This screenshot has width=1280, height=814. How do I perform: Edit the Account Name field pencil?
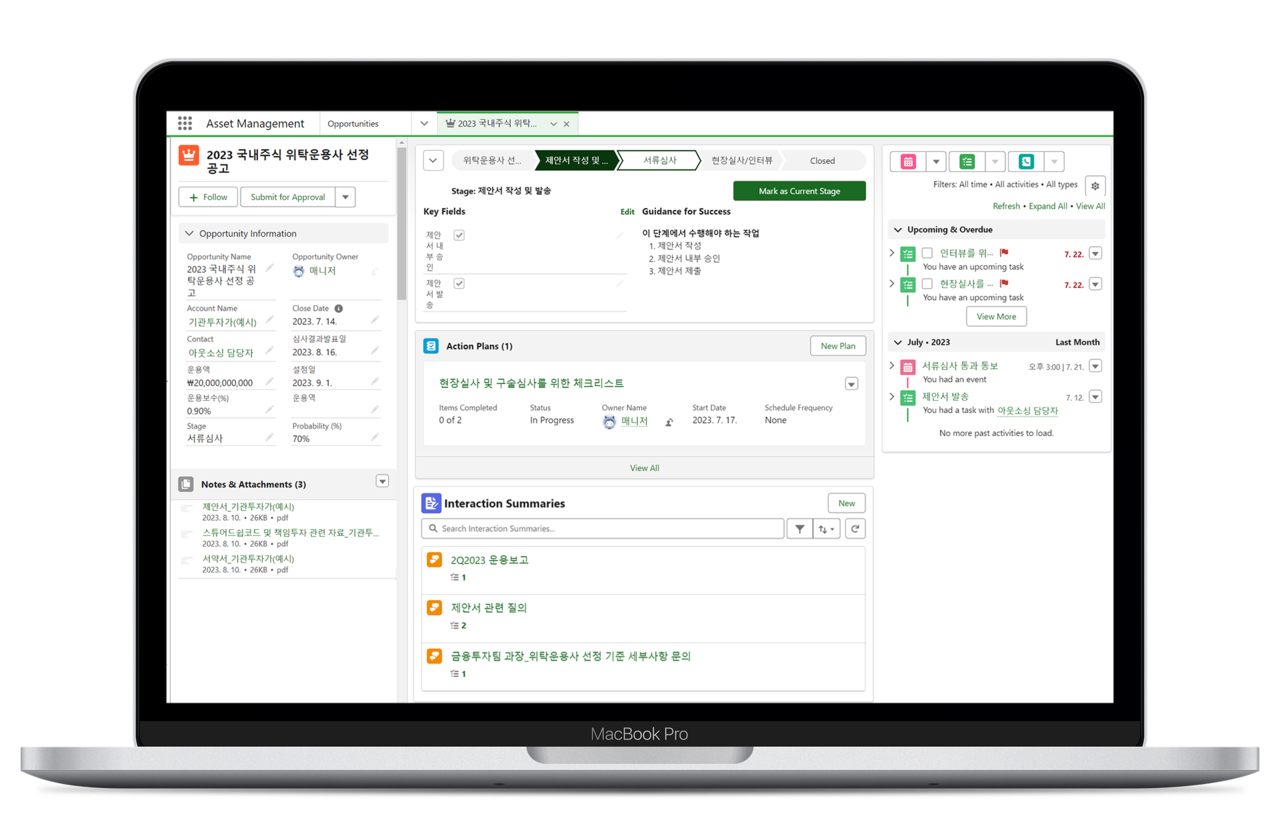click(x=269, y=321)
